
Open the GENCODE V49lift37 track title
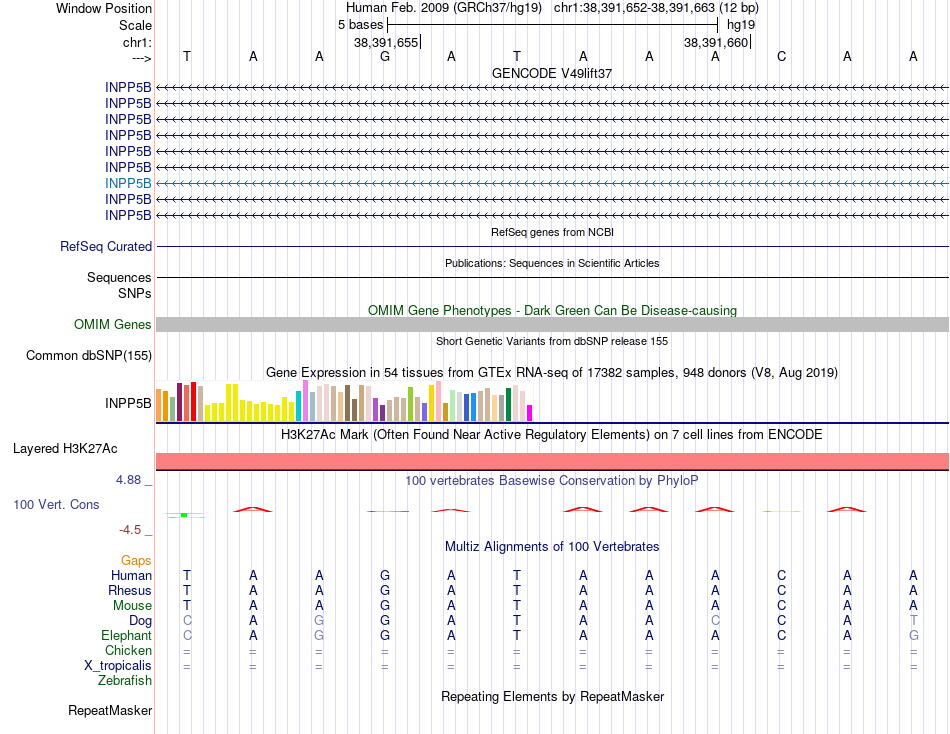click(x=552, y=73)
